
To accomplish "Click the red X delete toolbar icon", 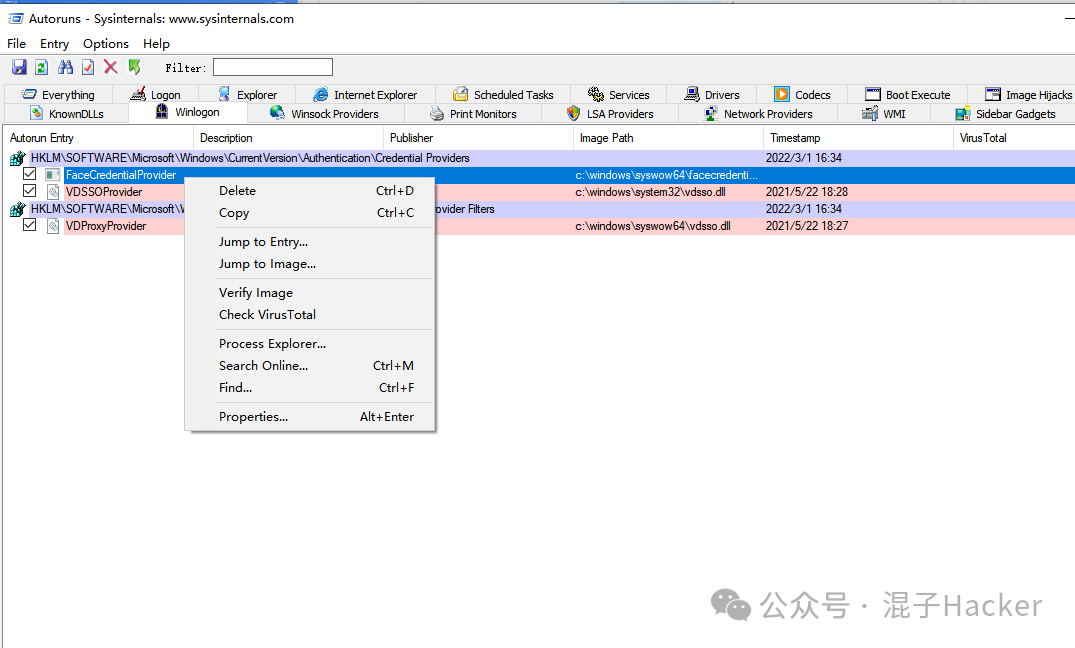I will [110, 66].
